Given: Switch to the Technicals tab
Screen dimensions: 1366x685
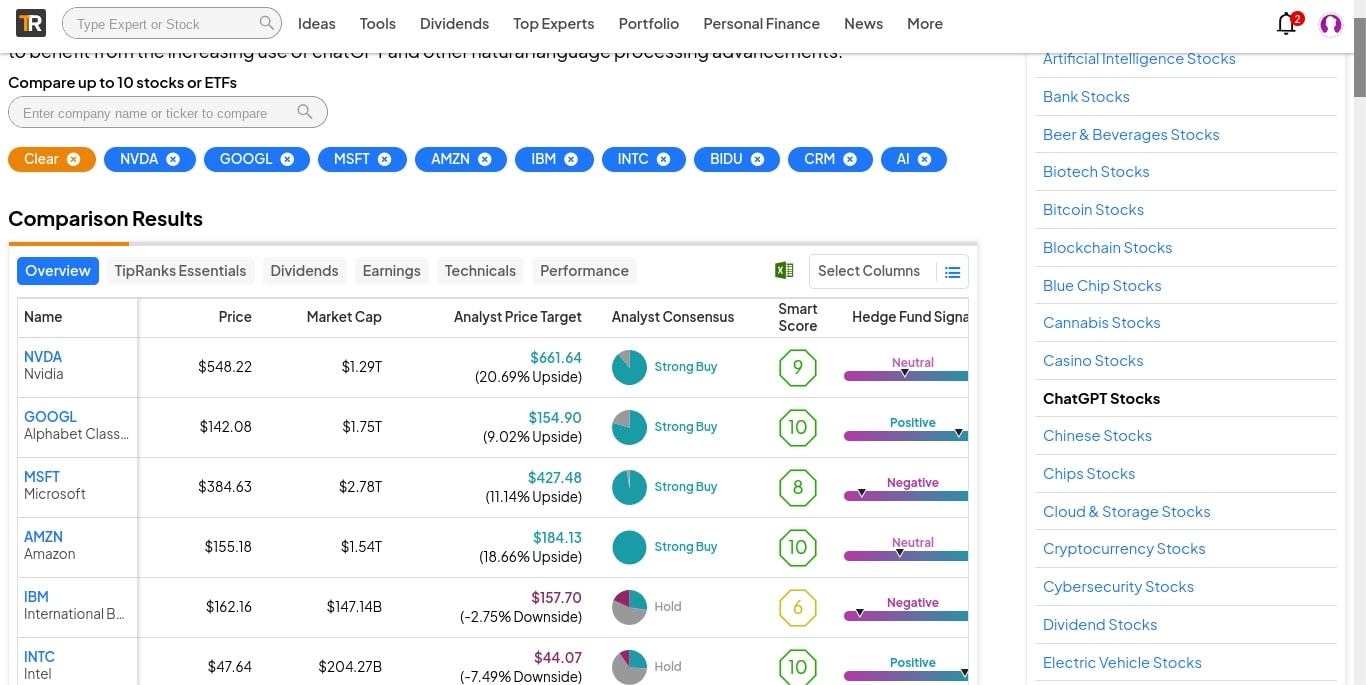Looking at the screenshot, I should point(480,271).
